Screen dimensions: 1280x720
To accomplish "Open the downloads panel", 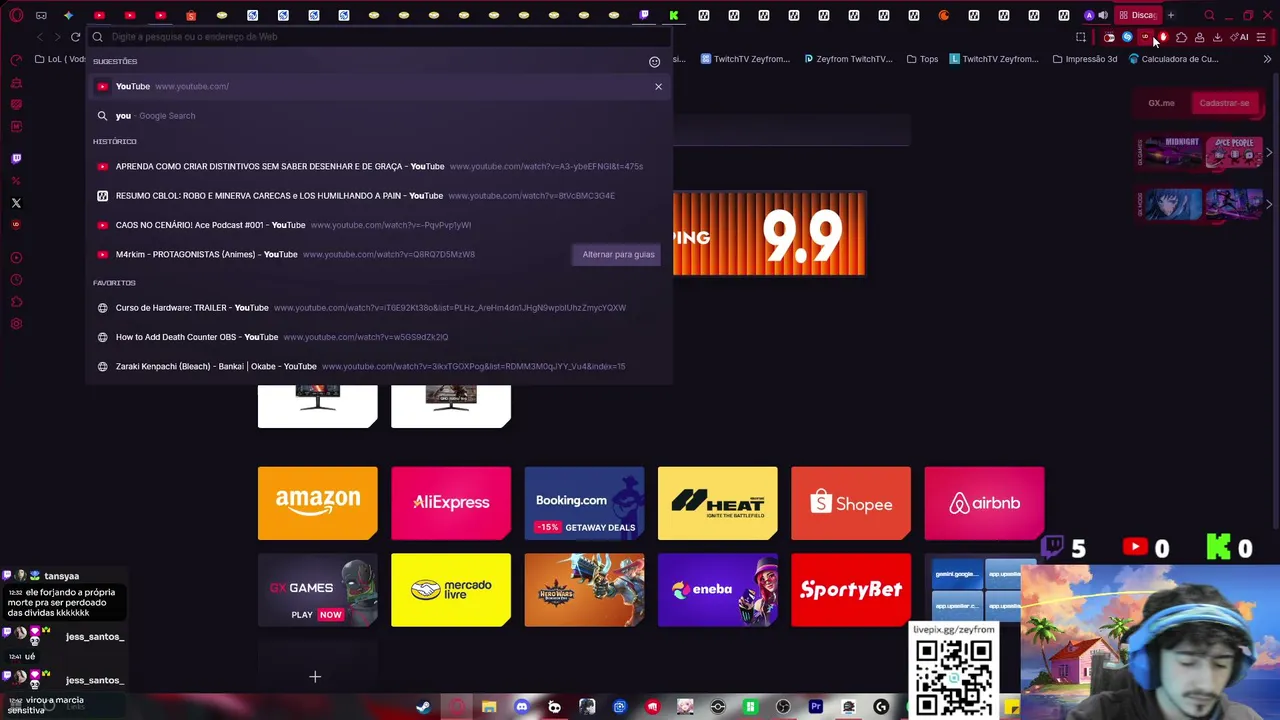I will [x=1217, y=37].
